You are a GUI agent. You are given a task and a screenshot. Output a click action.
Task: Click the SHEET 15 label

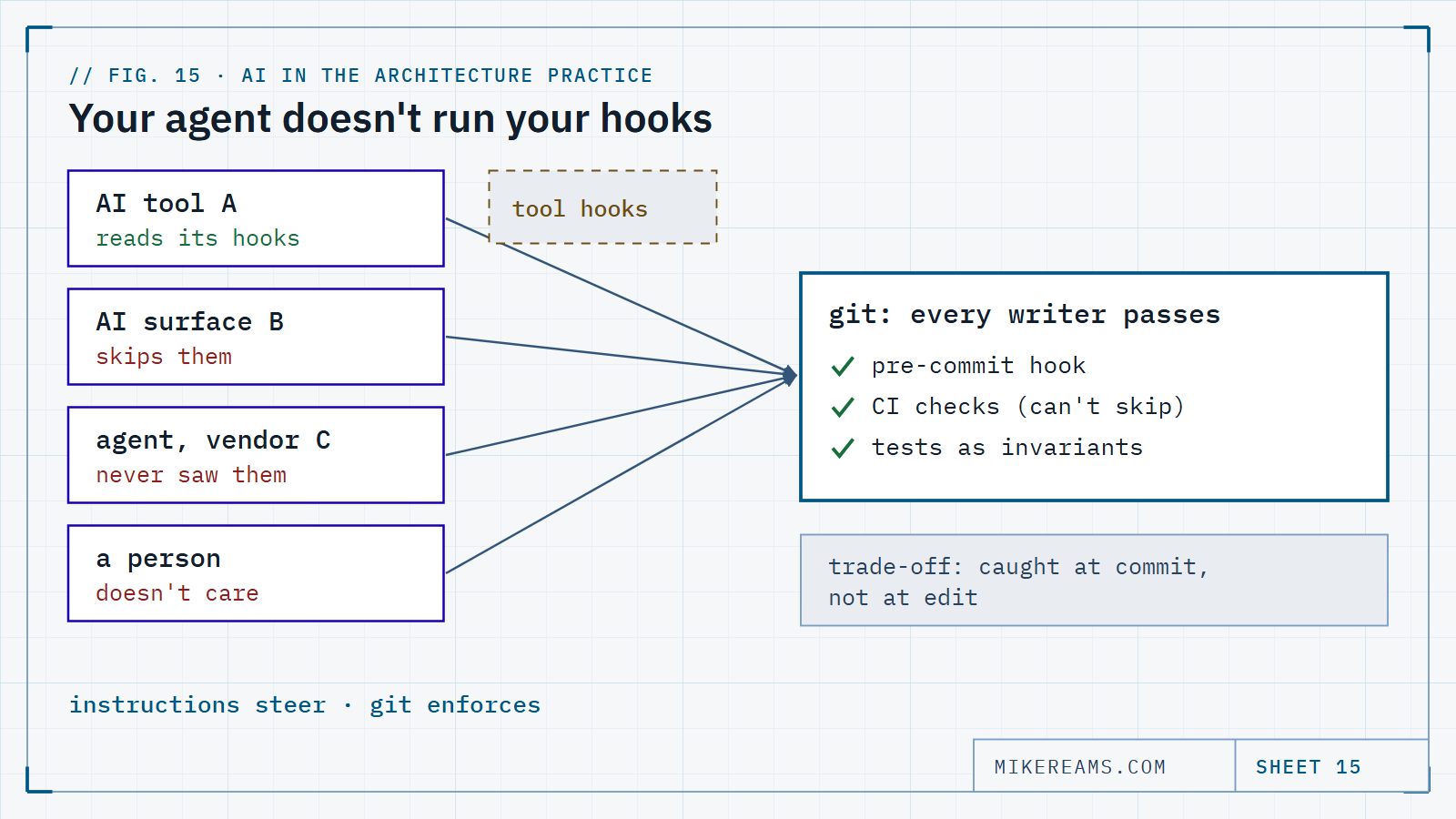1308,767
